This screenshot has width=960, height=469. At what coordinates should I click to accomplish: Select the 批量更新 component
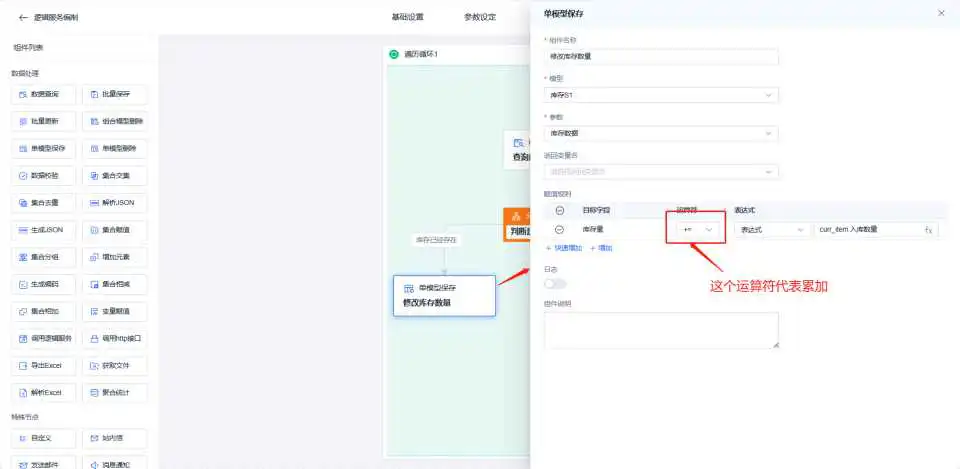pos(43,121)
